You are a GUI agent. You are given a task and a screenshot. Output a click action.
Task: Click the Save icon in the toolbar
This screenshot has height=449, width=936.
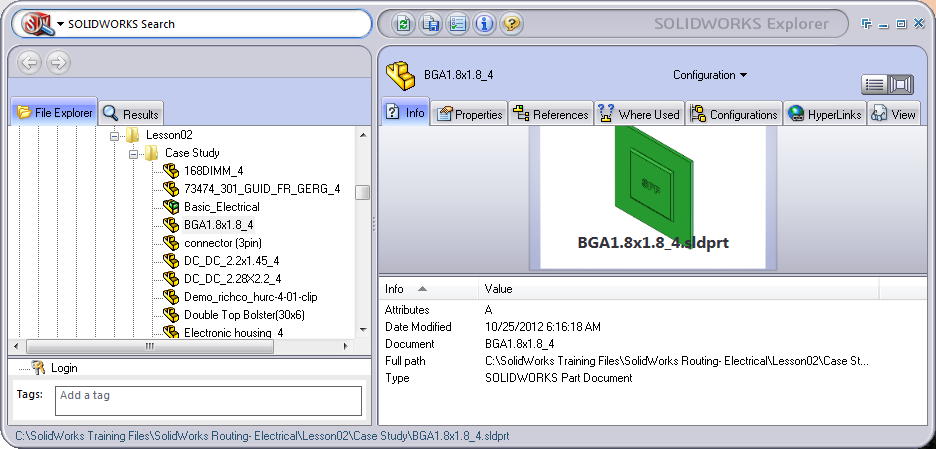point(431,24)
